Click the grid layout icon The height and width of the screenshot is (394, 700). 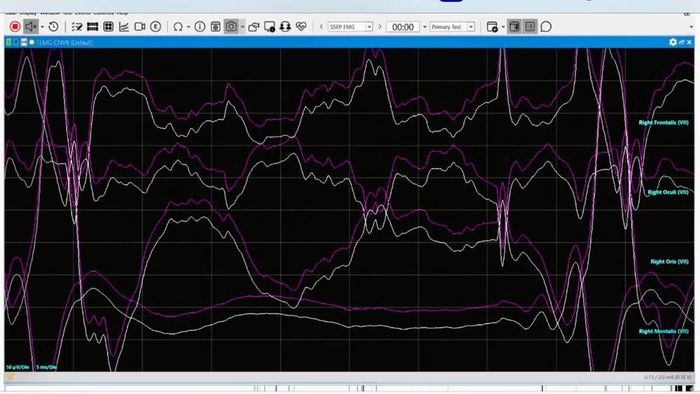click(x=108, y=27)
